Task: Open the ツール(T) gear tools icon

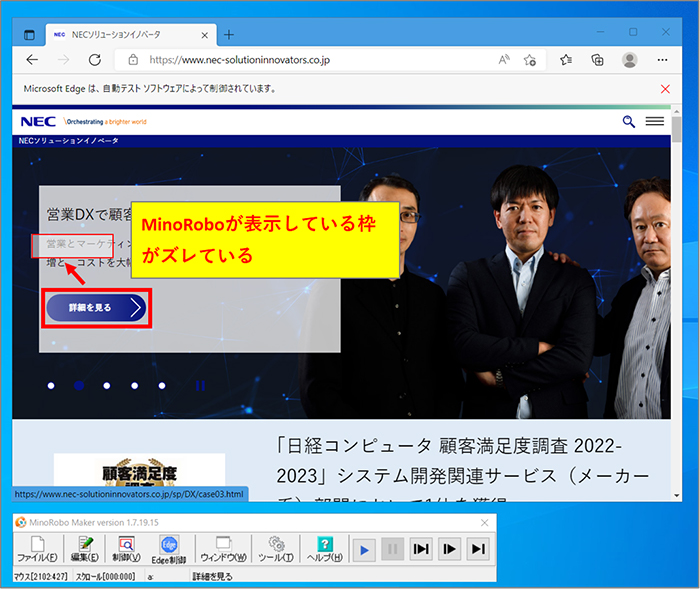Action: [x=276, y=548]
